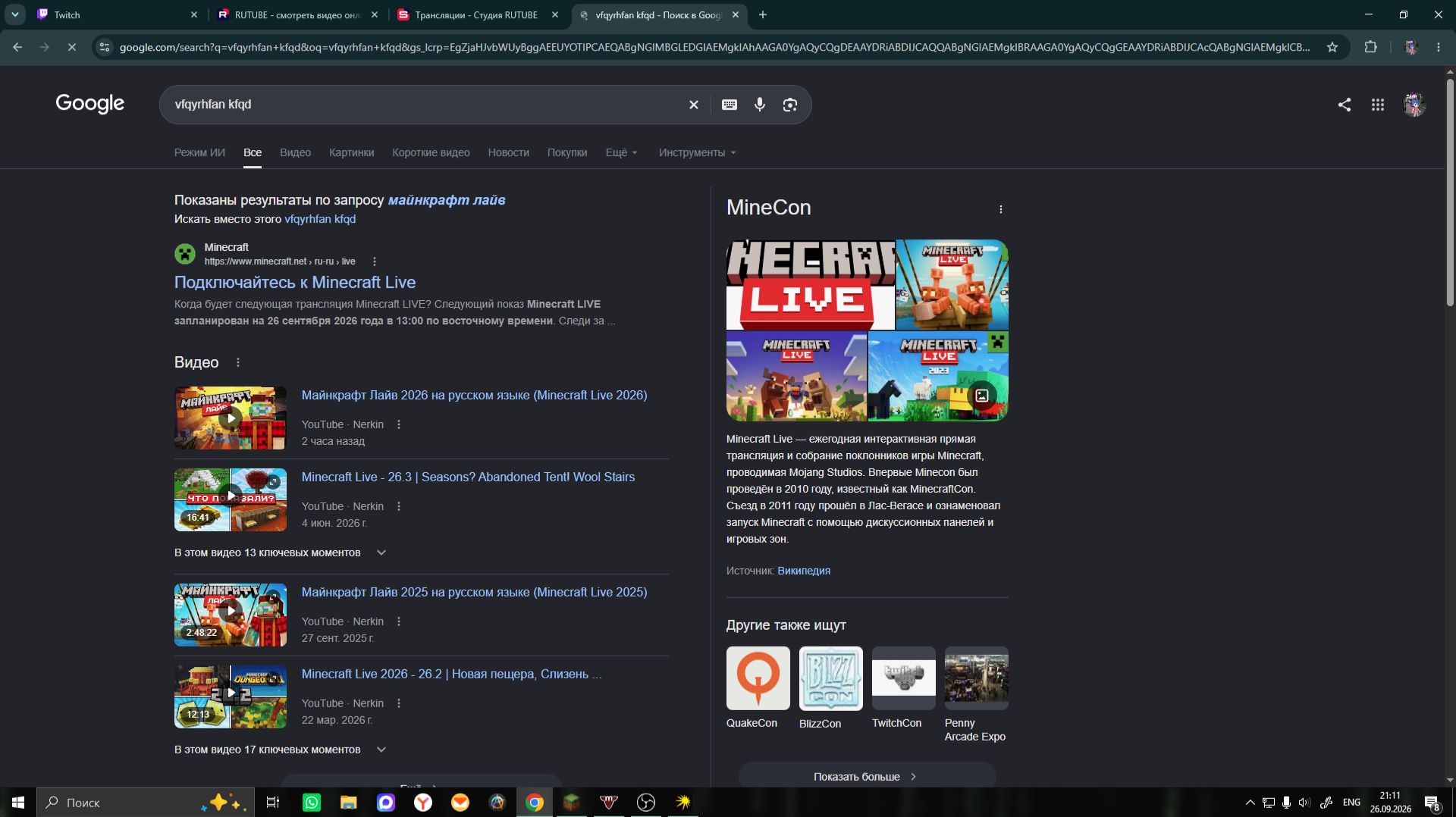This screenshot has height=817, width=1456.
Task: Open OBS Studio from the taskbar
Action: pos(646,803)
